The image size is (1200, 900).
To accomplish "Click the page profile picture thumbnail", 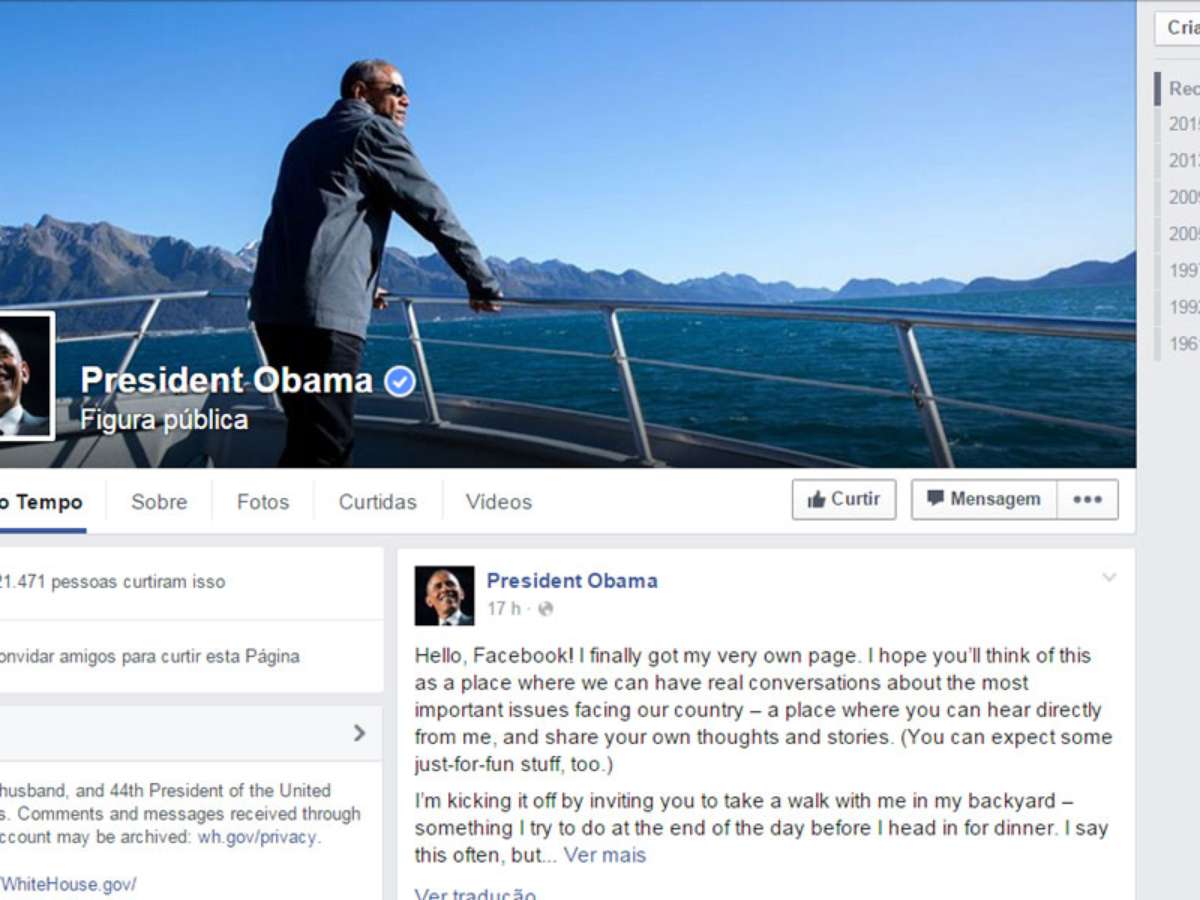I will pos(25,376).
